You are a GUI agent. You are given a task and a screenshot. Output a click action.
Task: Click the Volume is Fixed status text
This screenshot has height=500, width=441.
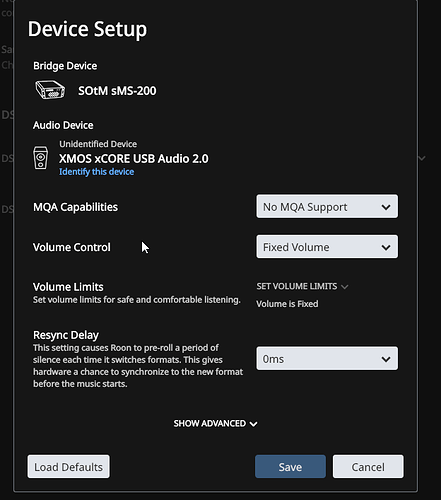[287, 304]
